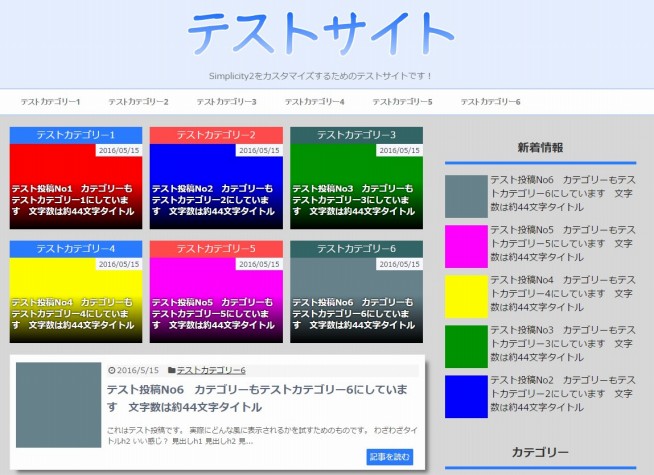Screen dimensions: 654x475
Task: Go to テストカテゴリー4 in navigation bar
Action: [x=314, y=102]
